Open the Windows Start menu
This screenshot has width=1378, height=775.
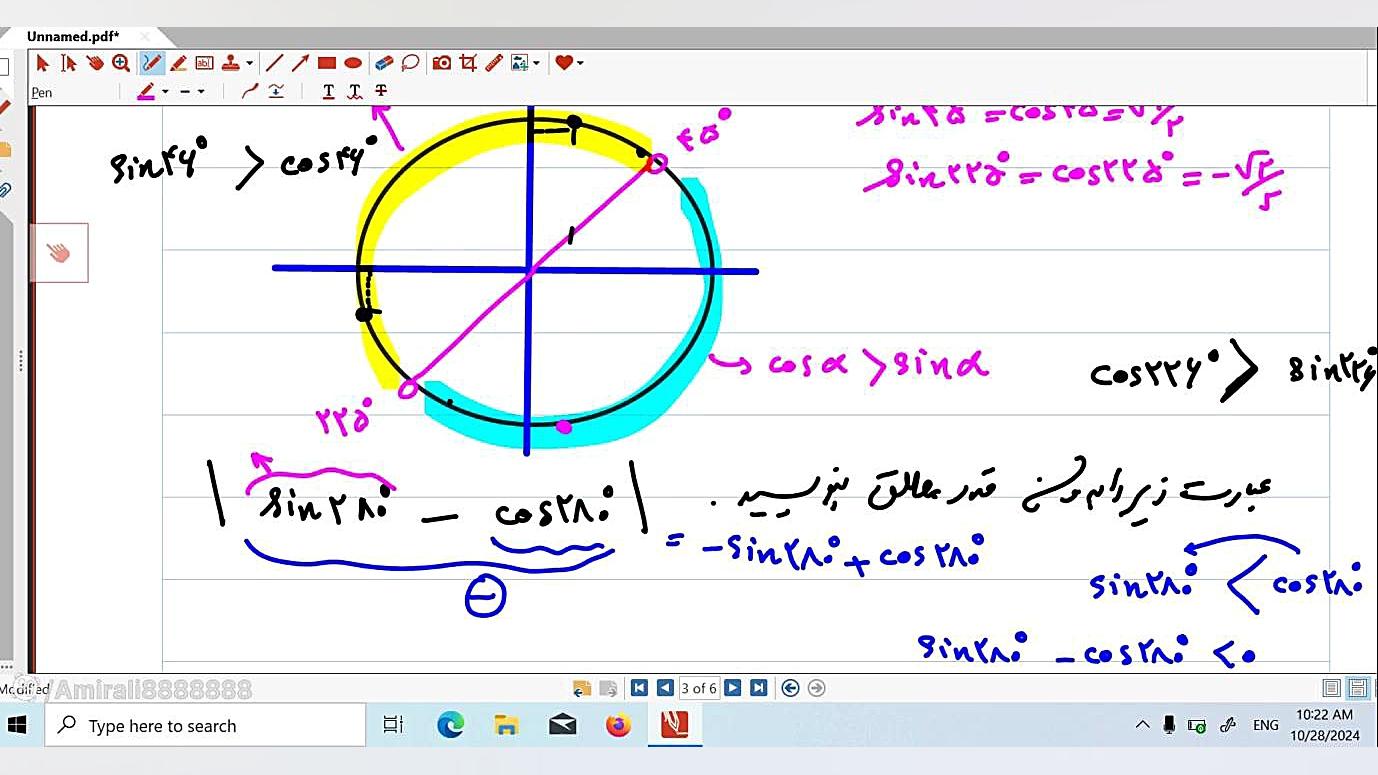[x=17, y=725]
